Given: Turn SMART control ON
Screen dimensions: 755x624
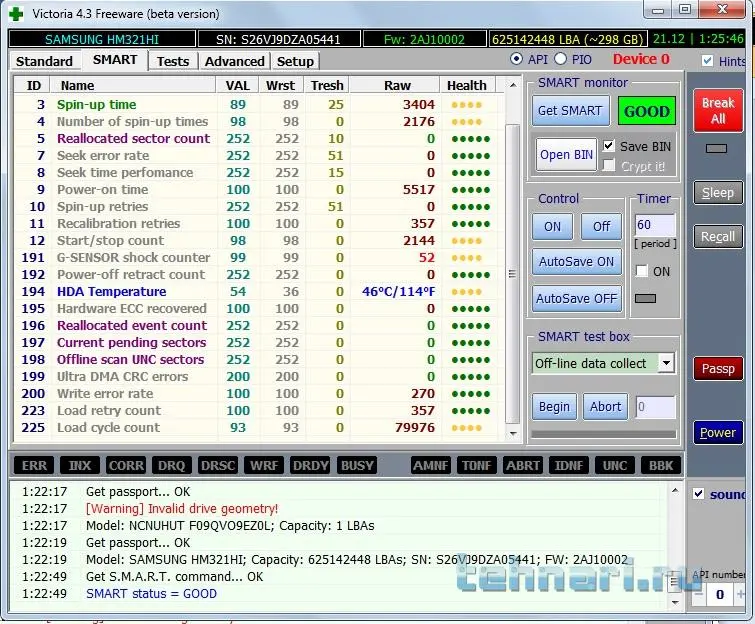Looking at the screenshot, I should 552,226.
